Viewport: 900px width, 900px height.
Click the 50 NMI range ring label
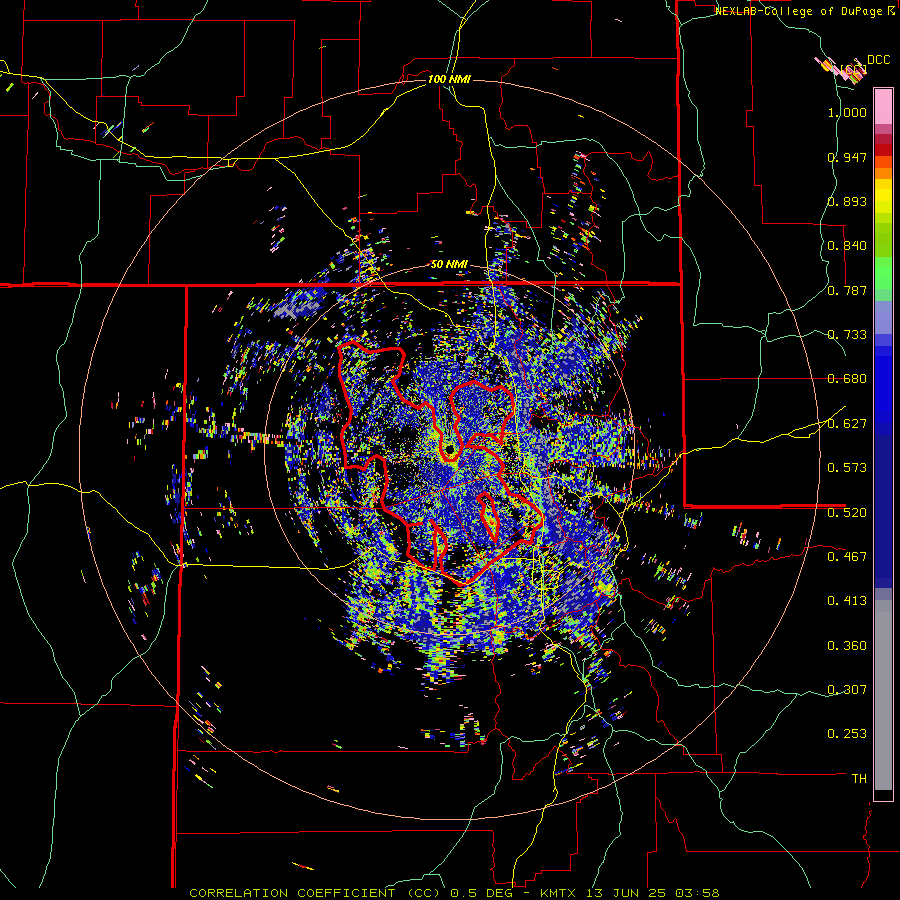(x=449, y=265)
